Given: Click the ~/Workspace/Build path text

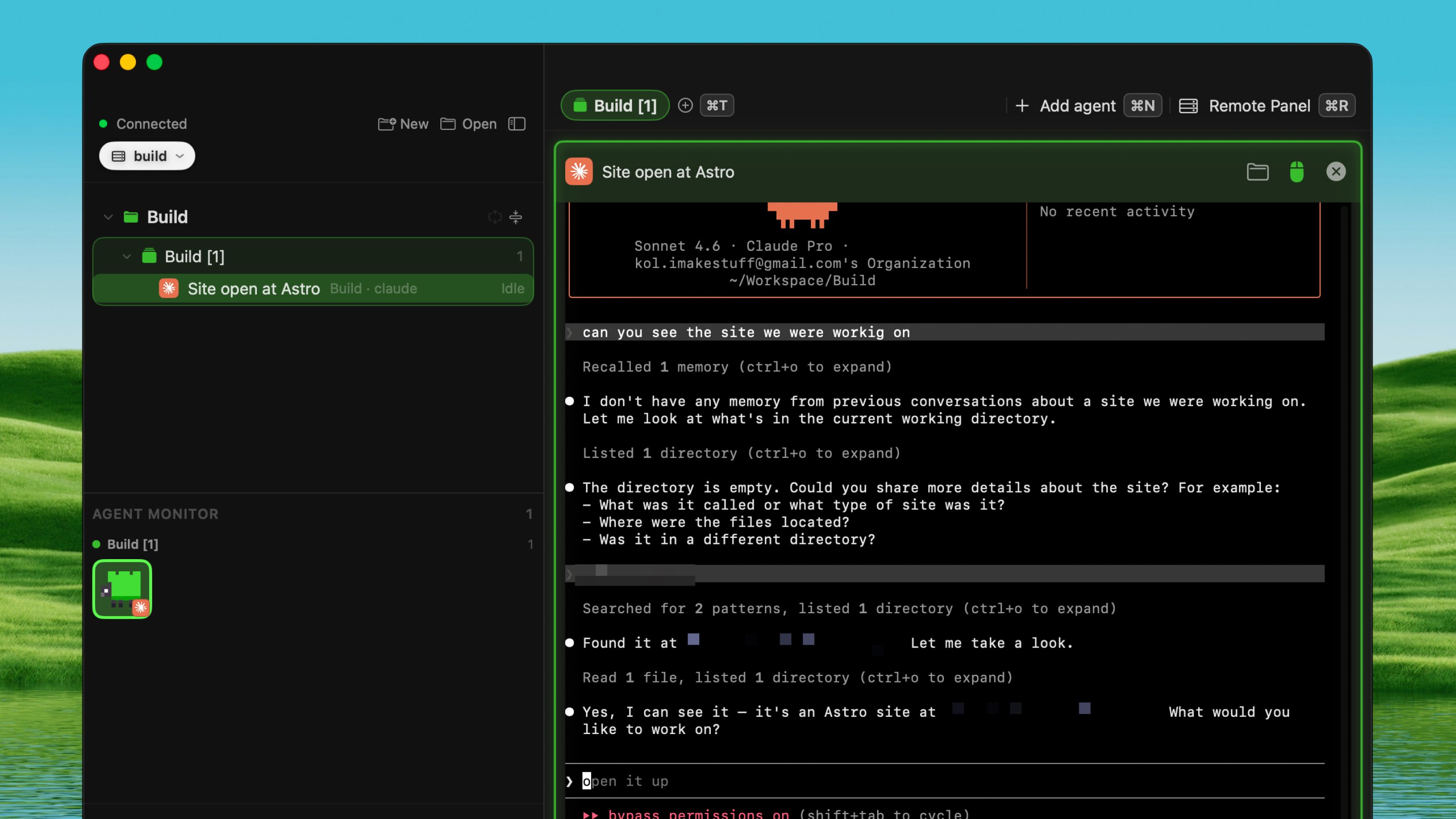Looking at the screenshot, I should click(802, 281).
